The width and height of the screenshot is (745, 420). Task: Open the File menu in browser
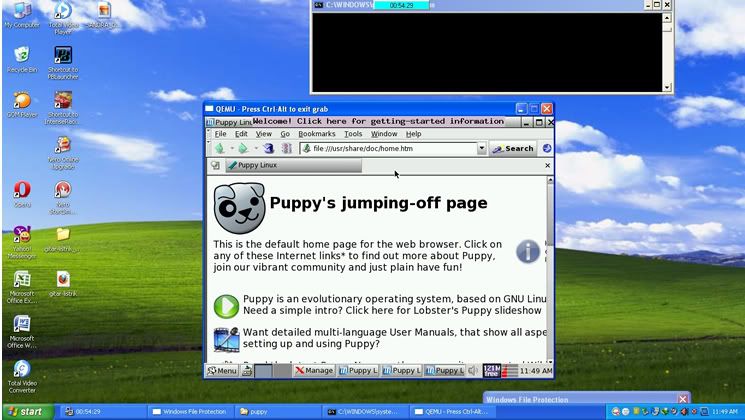(220, 134)
